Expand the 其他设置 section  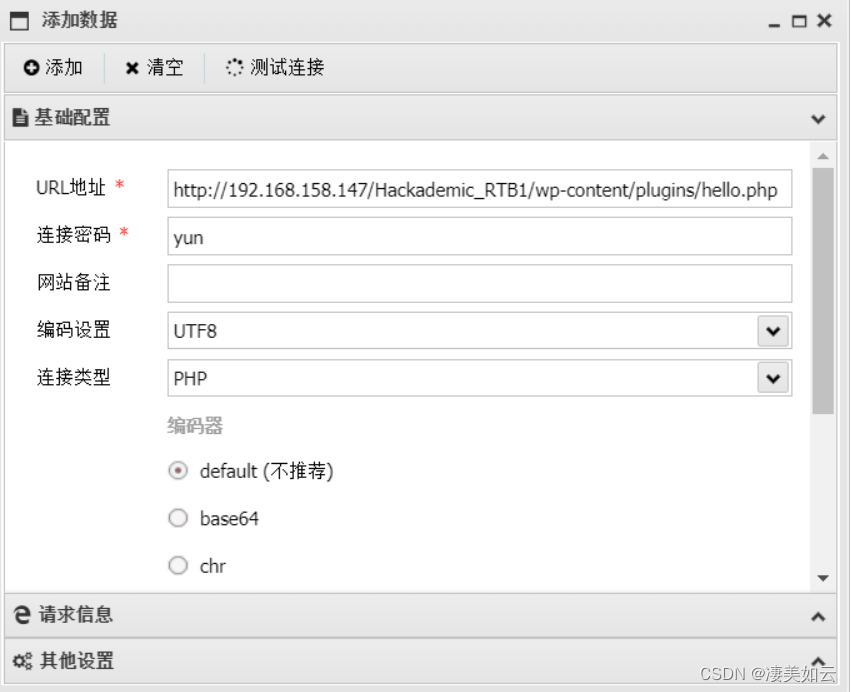[x=820, y=661]
